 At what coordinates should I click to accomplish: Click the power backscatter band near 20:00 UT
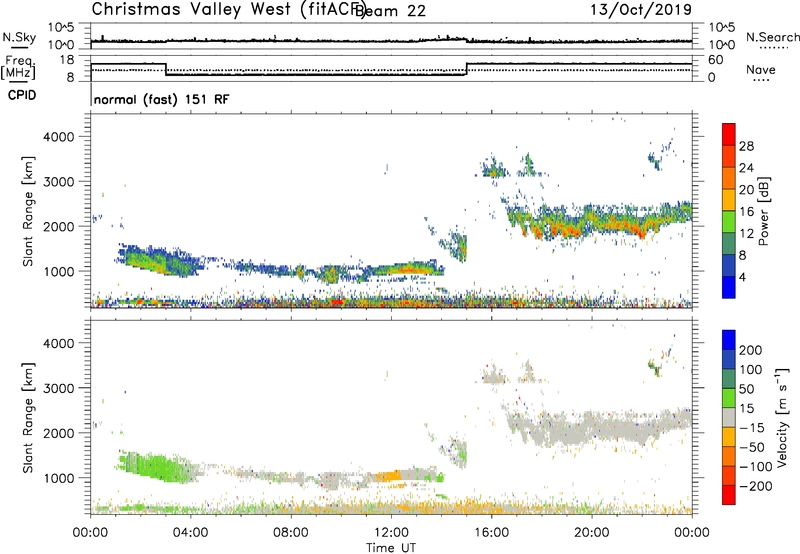click(x=599, y=223)
